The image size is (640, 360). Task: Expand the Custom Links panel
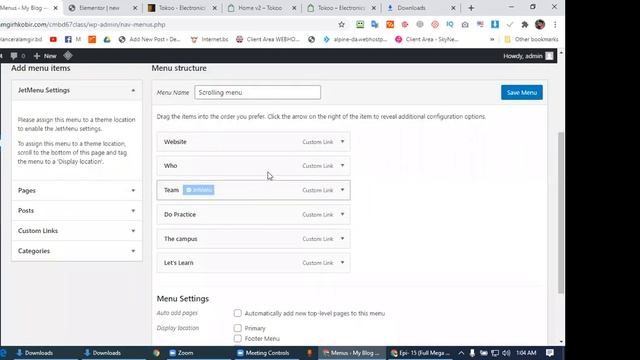click(133, 231)
